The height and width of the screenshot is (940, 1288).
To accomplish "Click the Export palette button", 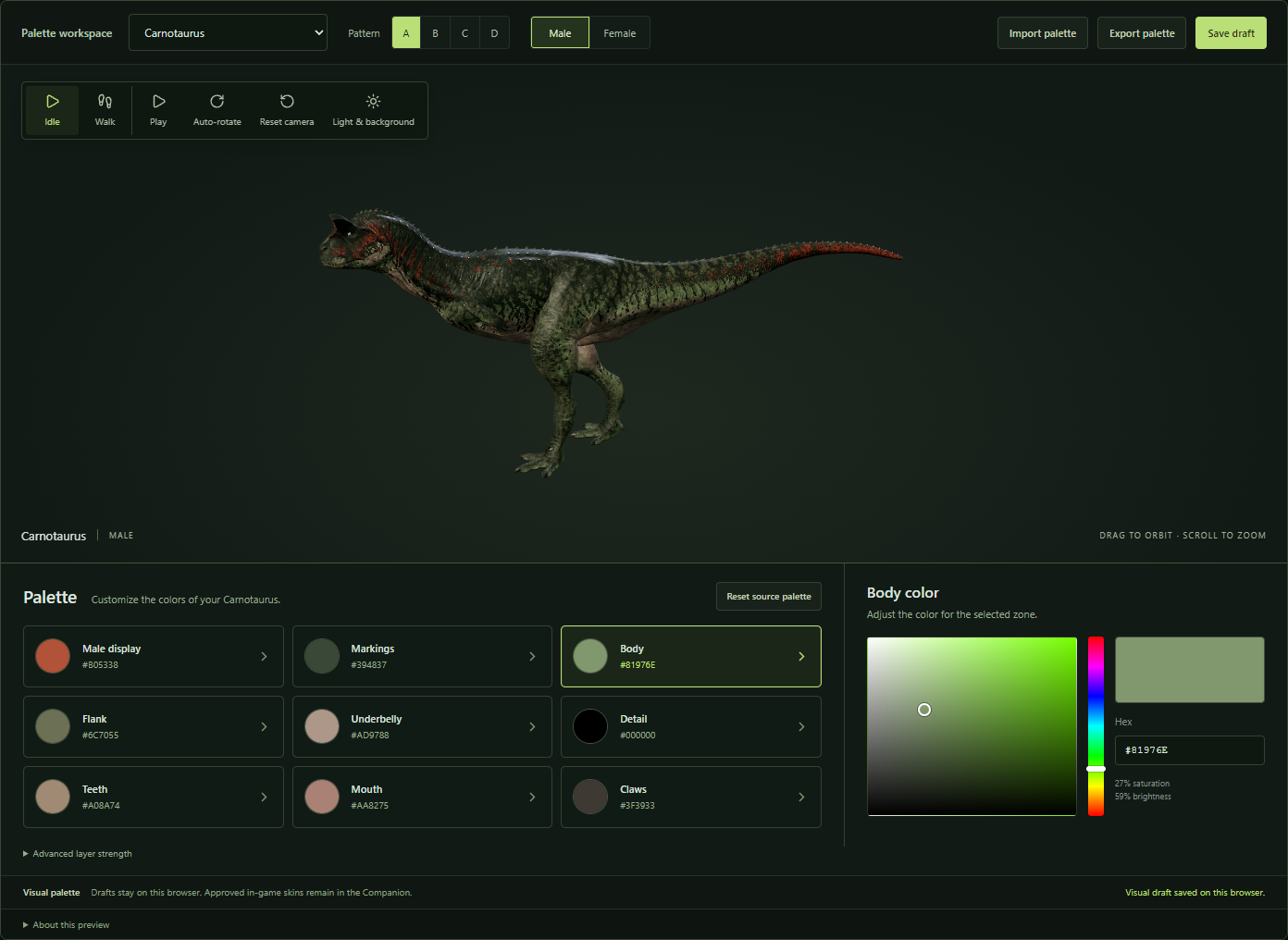I will coord(1142,33).
